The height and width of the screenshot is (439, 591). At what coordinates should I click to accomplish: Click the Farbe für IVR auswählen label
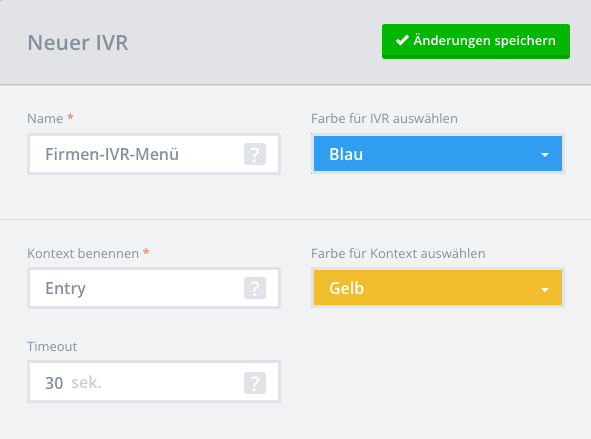coord(384,119)
